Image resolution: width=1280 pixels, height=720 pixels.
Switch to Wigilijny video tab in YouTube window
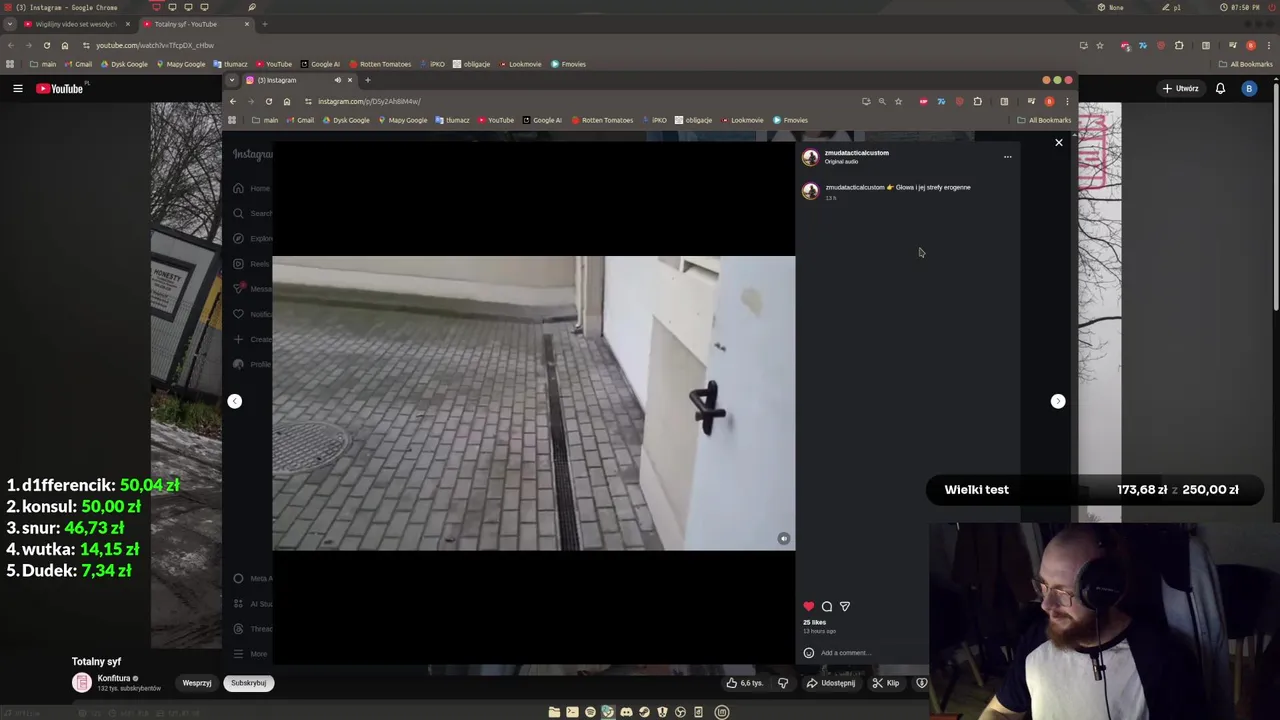point(75,24)
